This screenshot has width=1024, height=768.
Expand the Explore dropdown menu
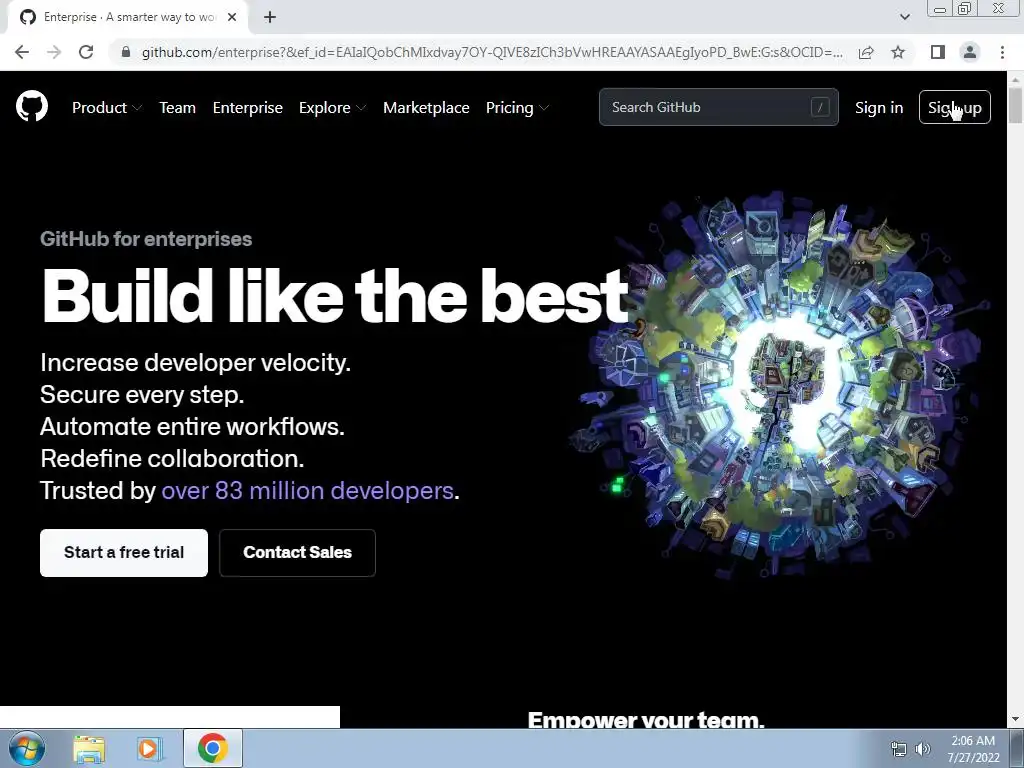coord(332,108)
